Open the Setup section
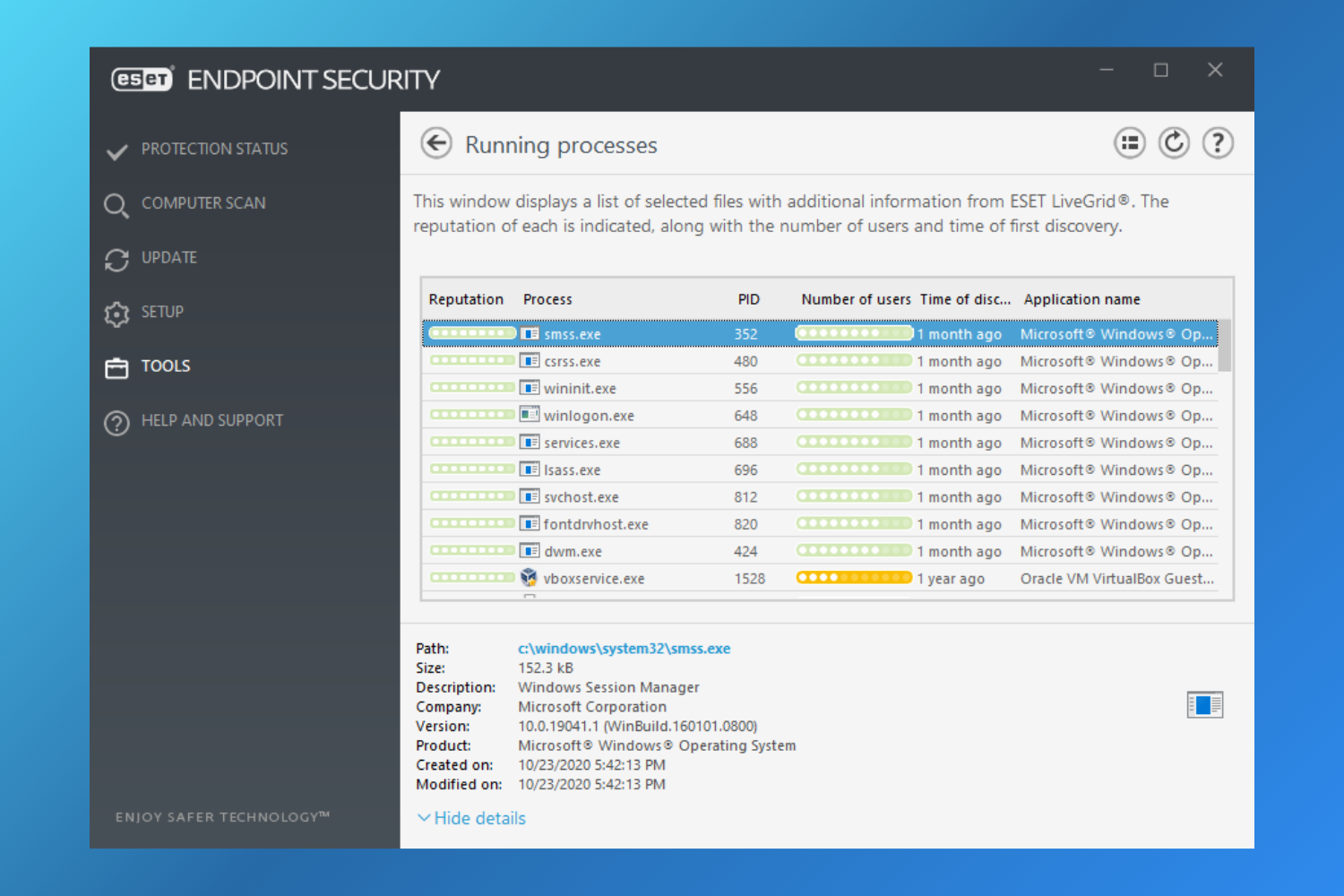This screenshot has height=896, width=1344. point(162,312)
